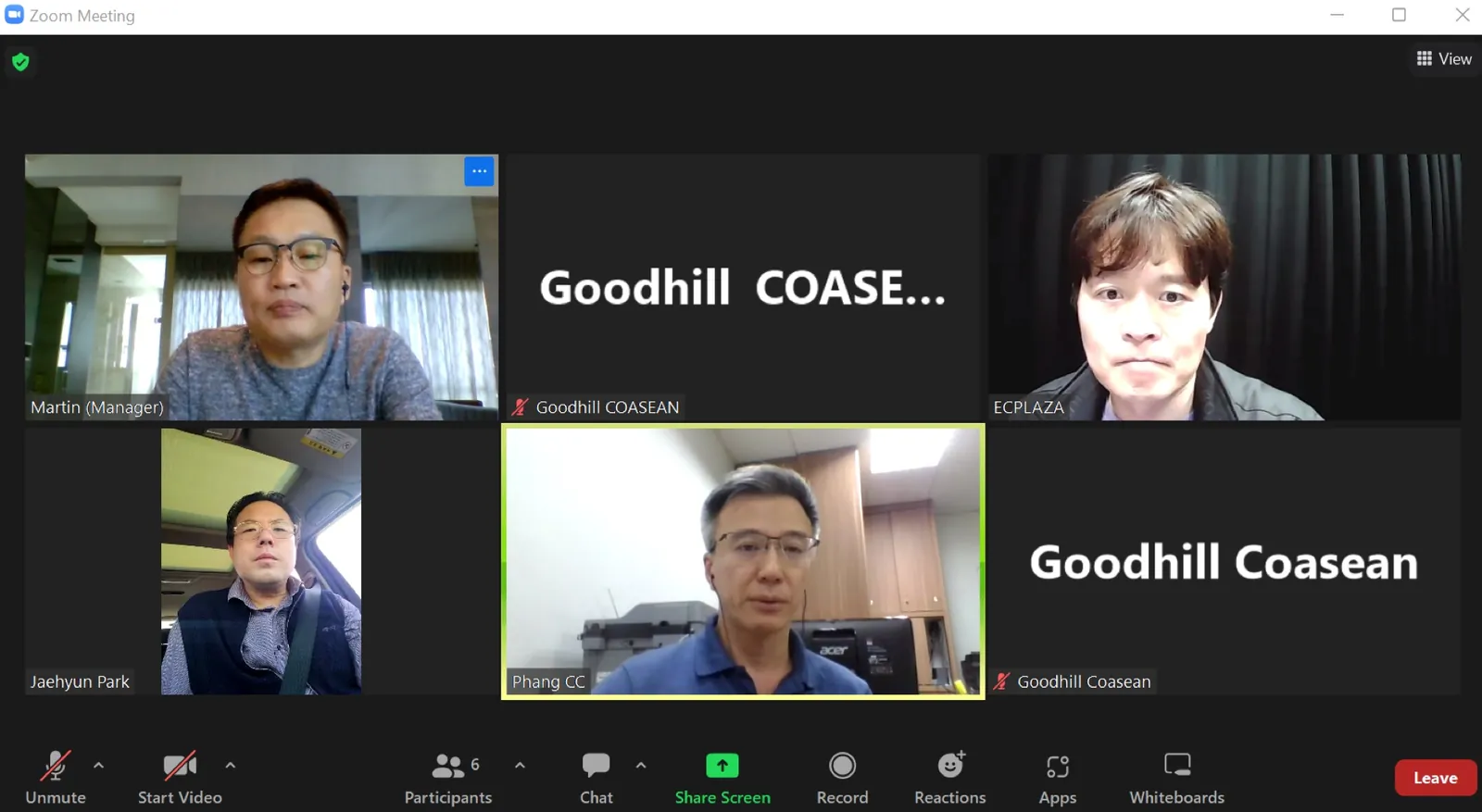1482x812 pixels.
Task: Open the Participants panel icon
Action: coord(448,766)
